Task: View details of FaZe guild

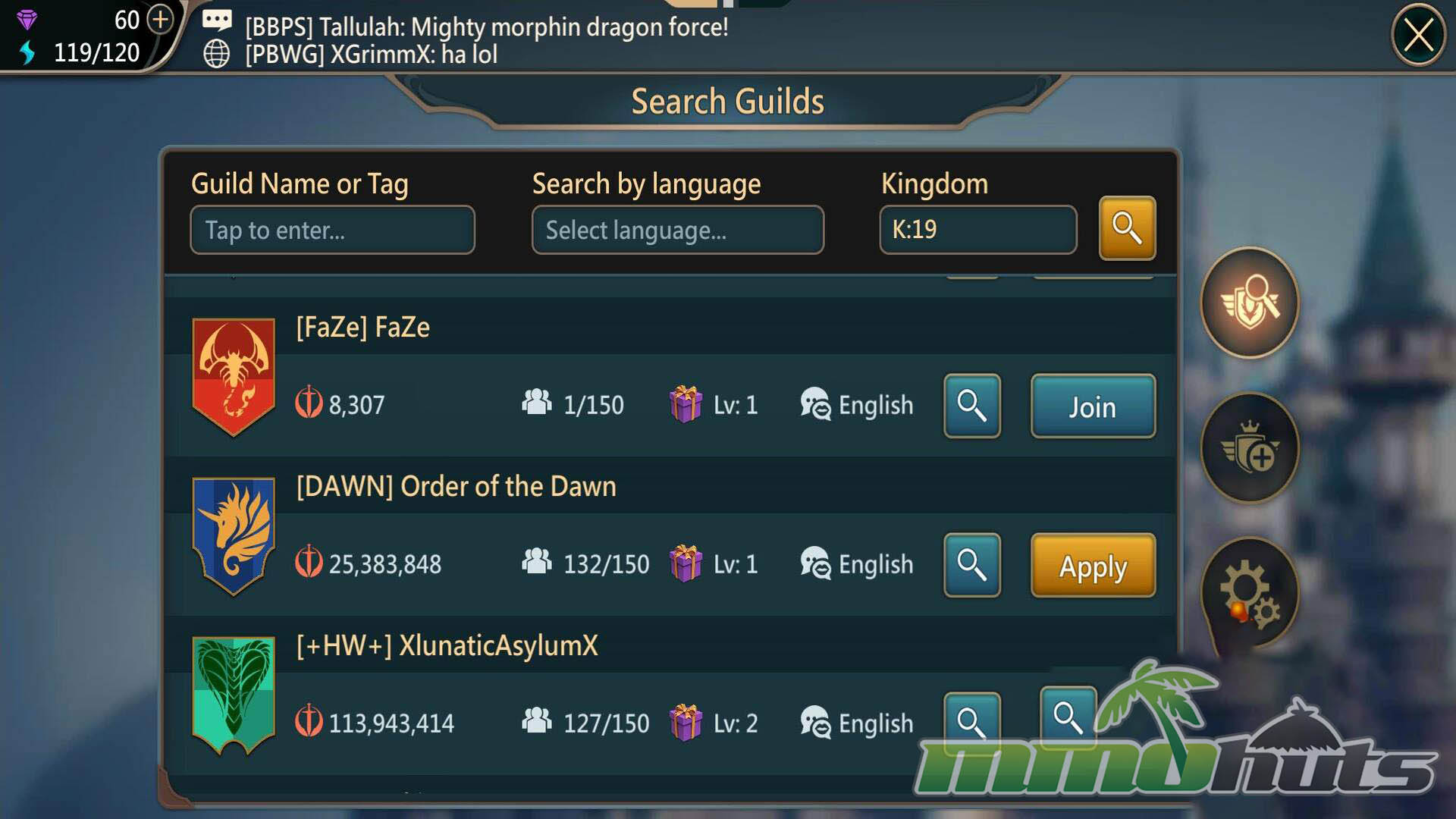Action: click(x=971, y=406)
